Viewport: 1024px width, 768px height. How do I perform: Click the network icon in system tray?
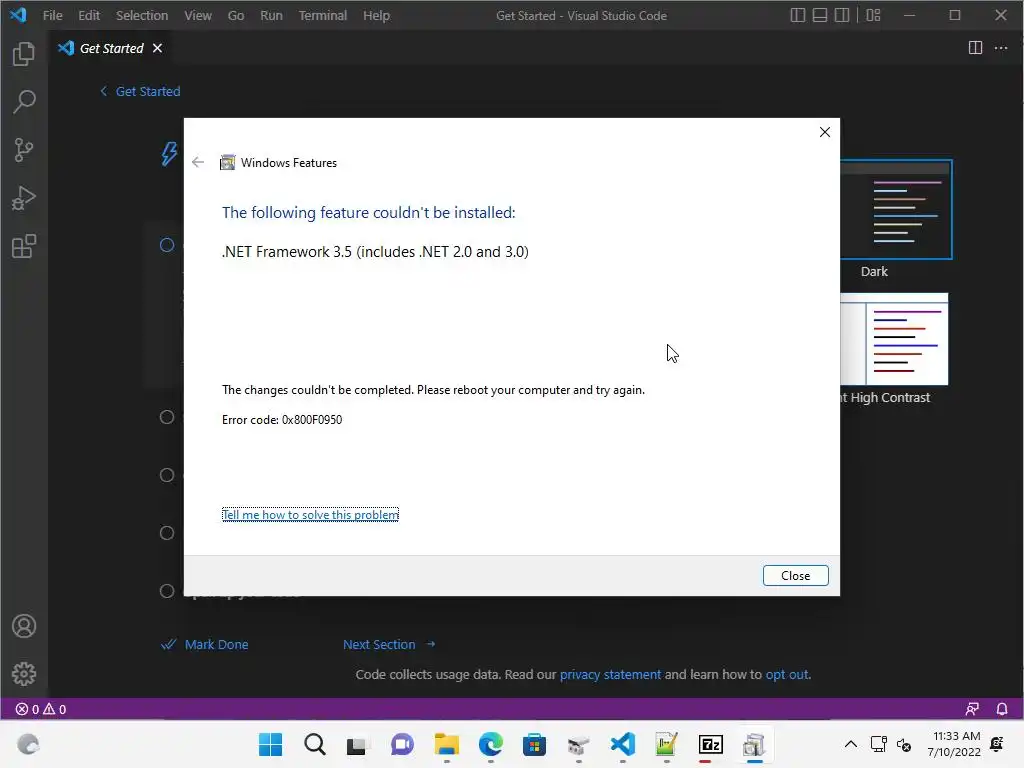(x=878, y=744)
